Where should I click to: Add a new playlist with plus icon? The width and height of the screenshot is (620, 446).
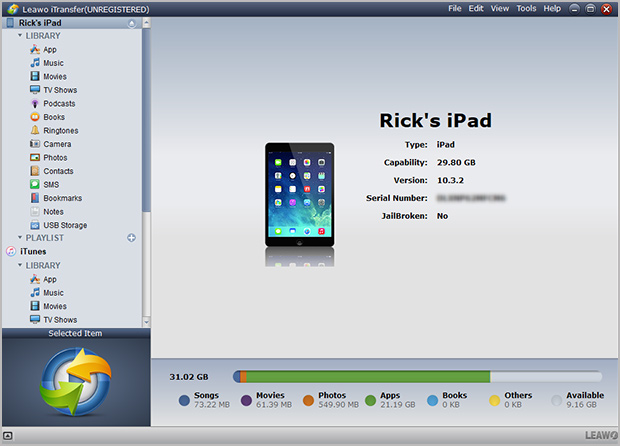(131, 238)
